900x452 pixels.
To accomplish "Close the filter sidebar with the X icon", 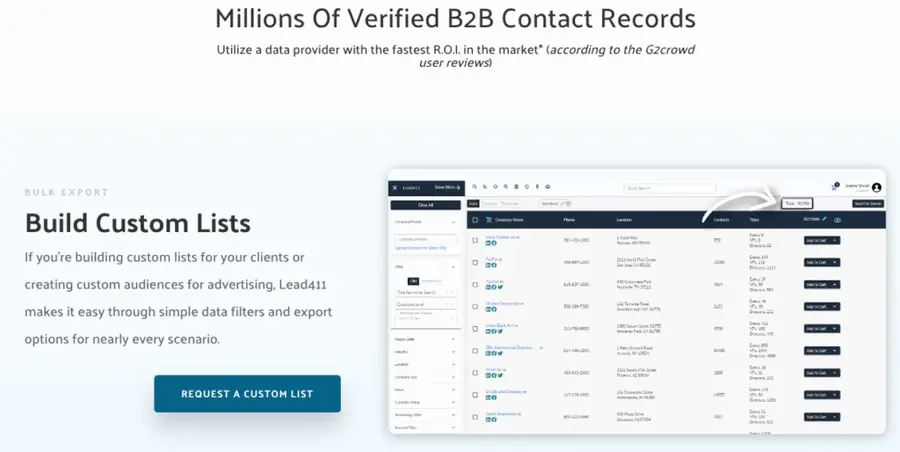I will coord(395,188).
